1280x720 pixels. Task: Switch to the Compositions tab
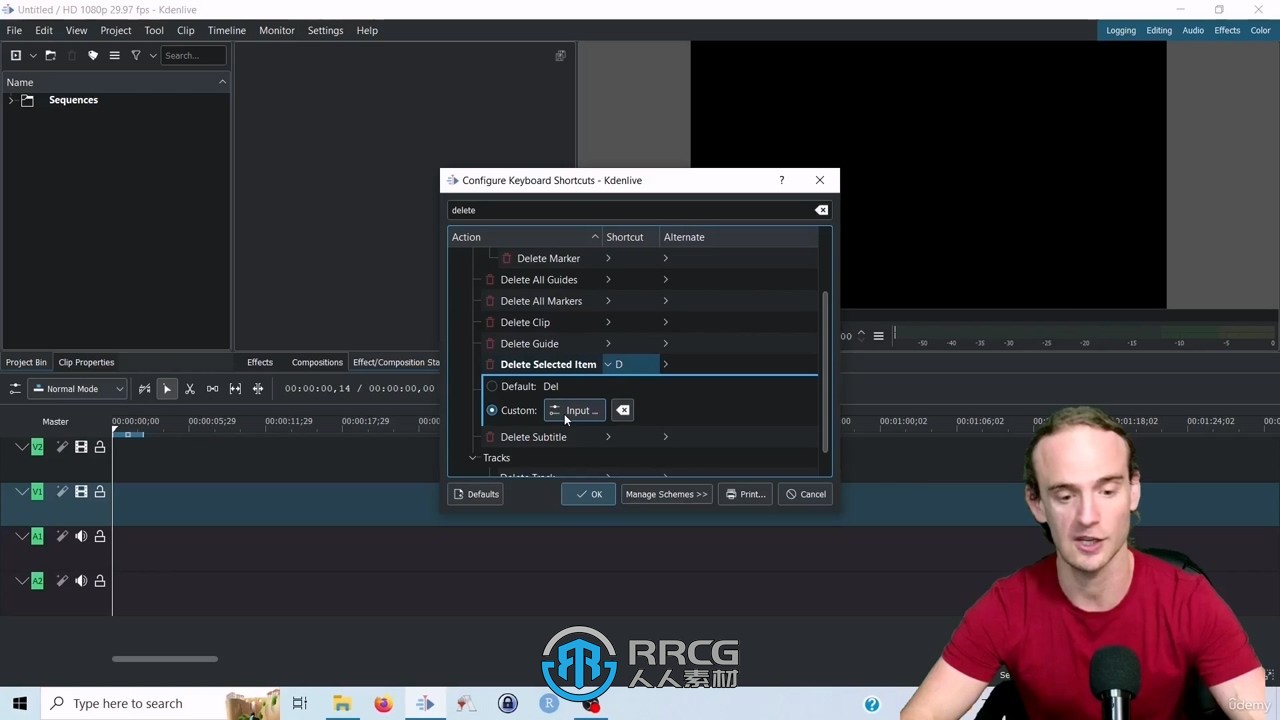point(317,362)
